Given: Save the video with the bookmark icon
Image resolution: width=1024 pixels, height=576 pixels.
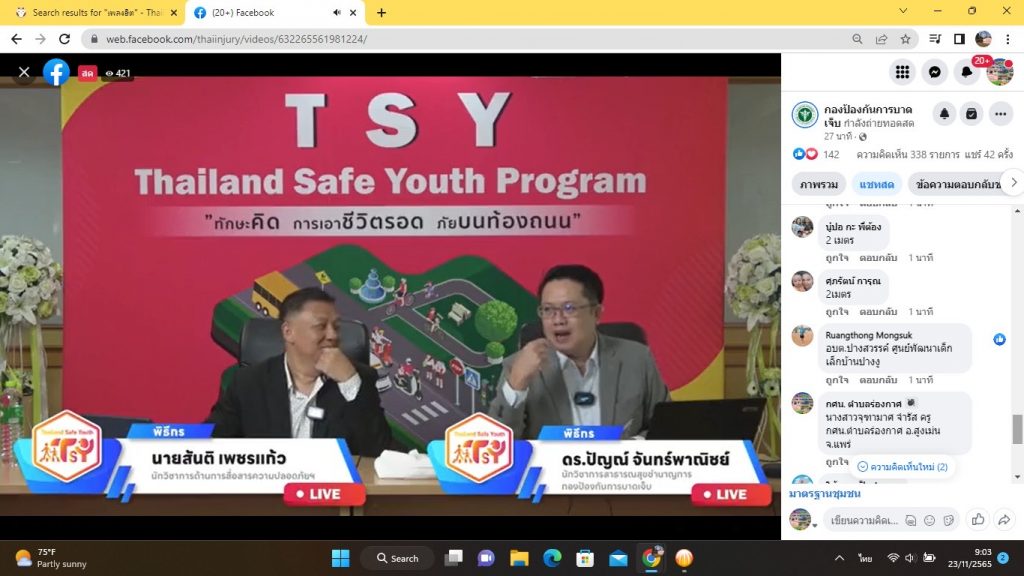Looking at the screenshot, I should (x=972, y=114).
